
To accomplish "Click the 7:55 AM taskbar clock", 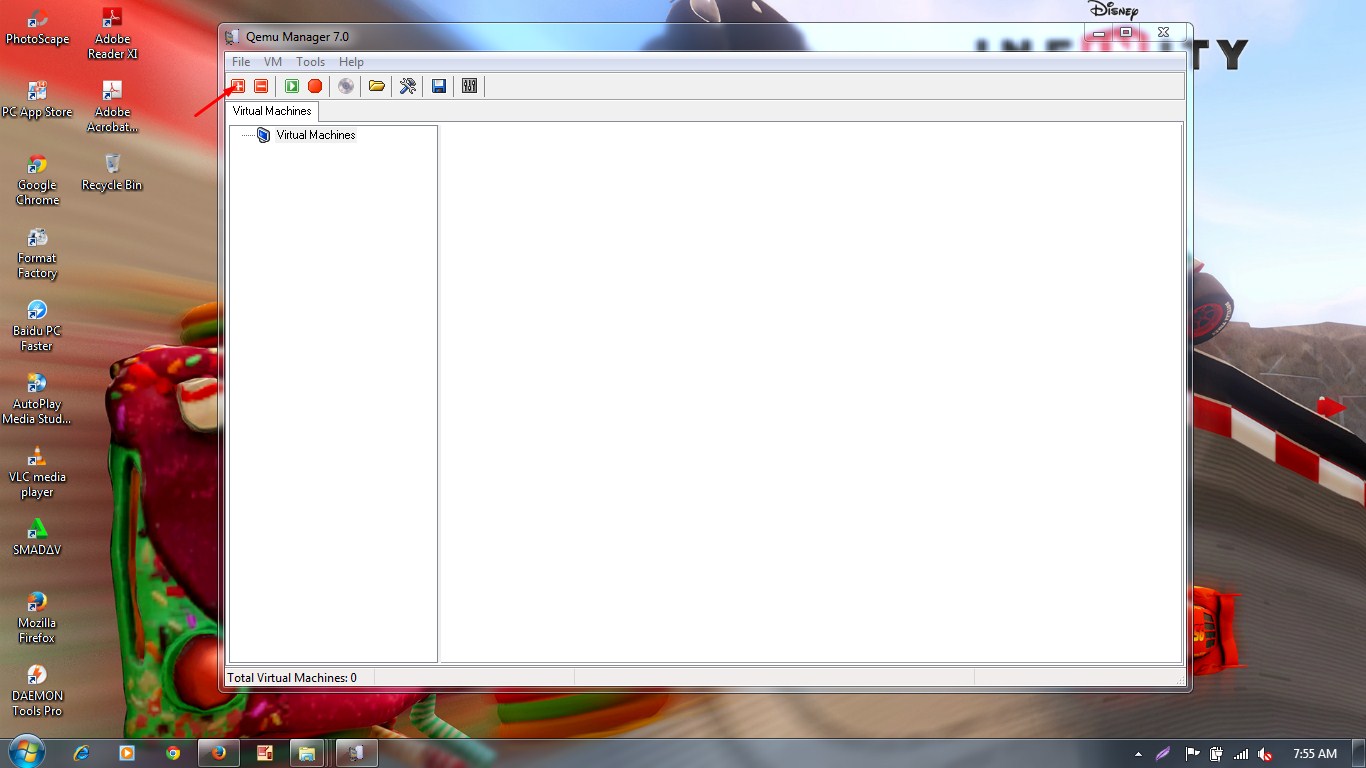I will pos(1315,754).
